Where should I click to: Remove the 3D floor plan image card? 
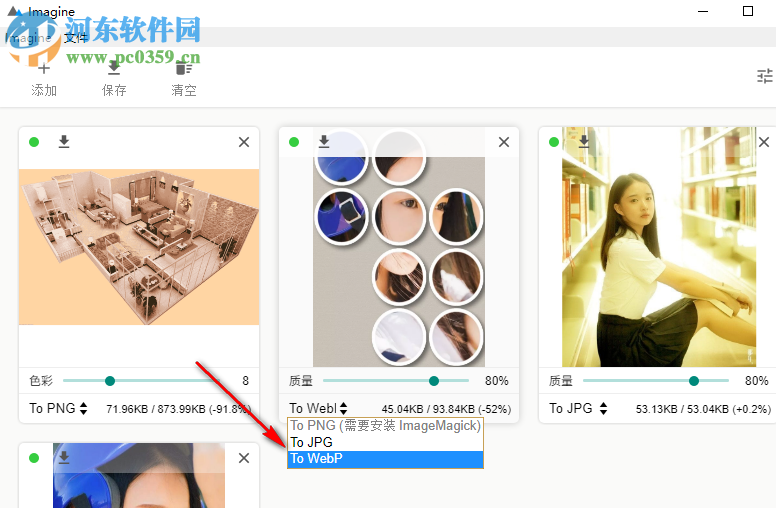243,142
